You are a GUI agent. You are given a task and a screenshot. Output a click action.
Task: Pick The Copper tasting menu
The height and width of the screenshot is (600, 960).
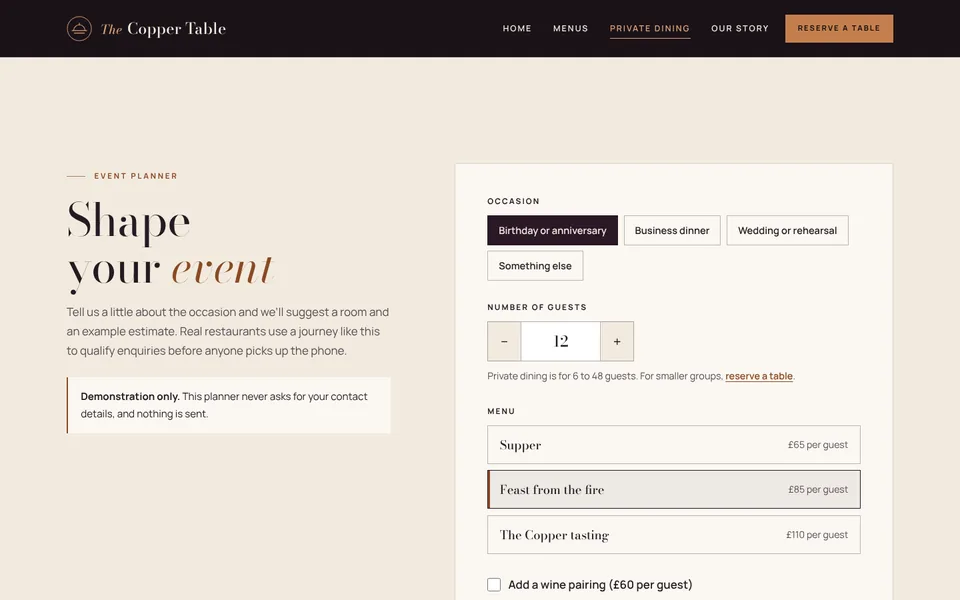coord(673,534)
